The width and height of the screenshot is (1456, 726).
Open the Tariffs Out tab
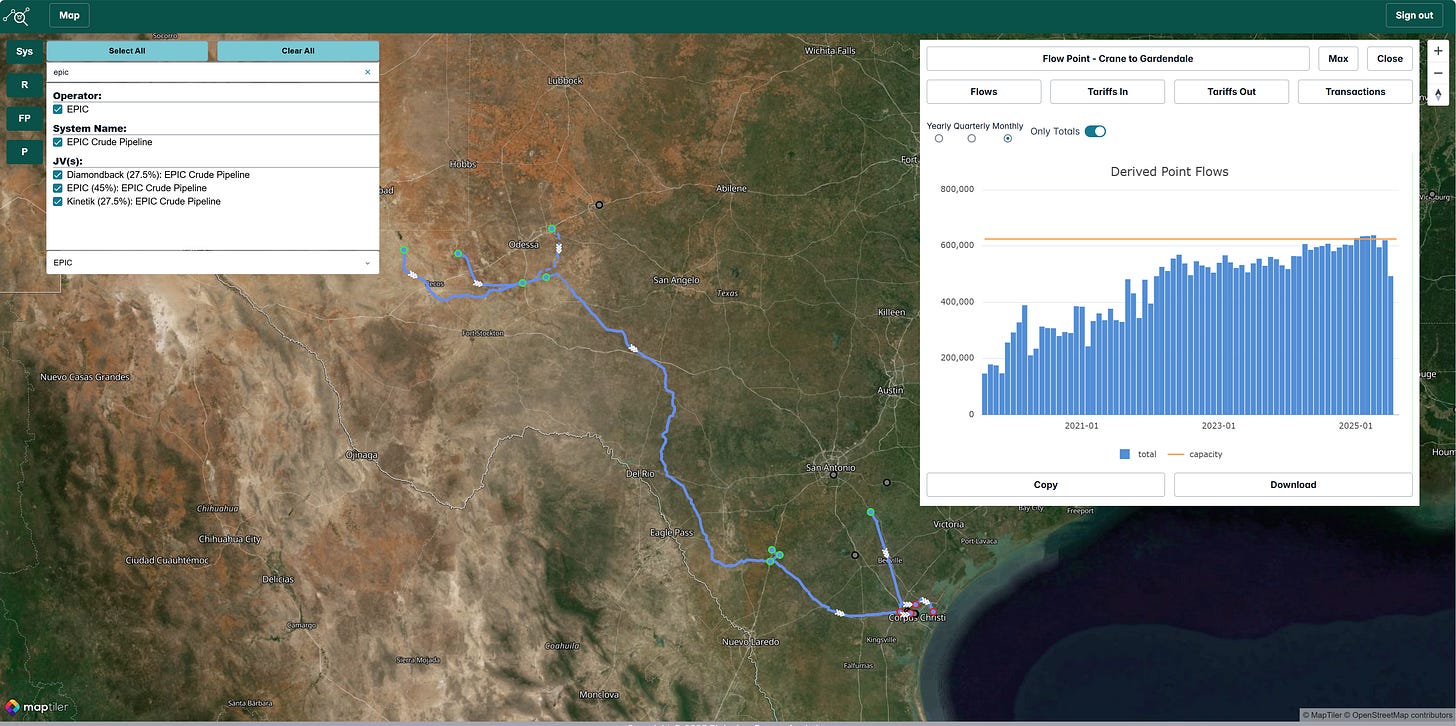pyautogui.click(x=1231, y=91)
